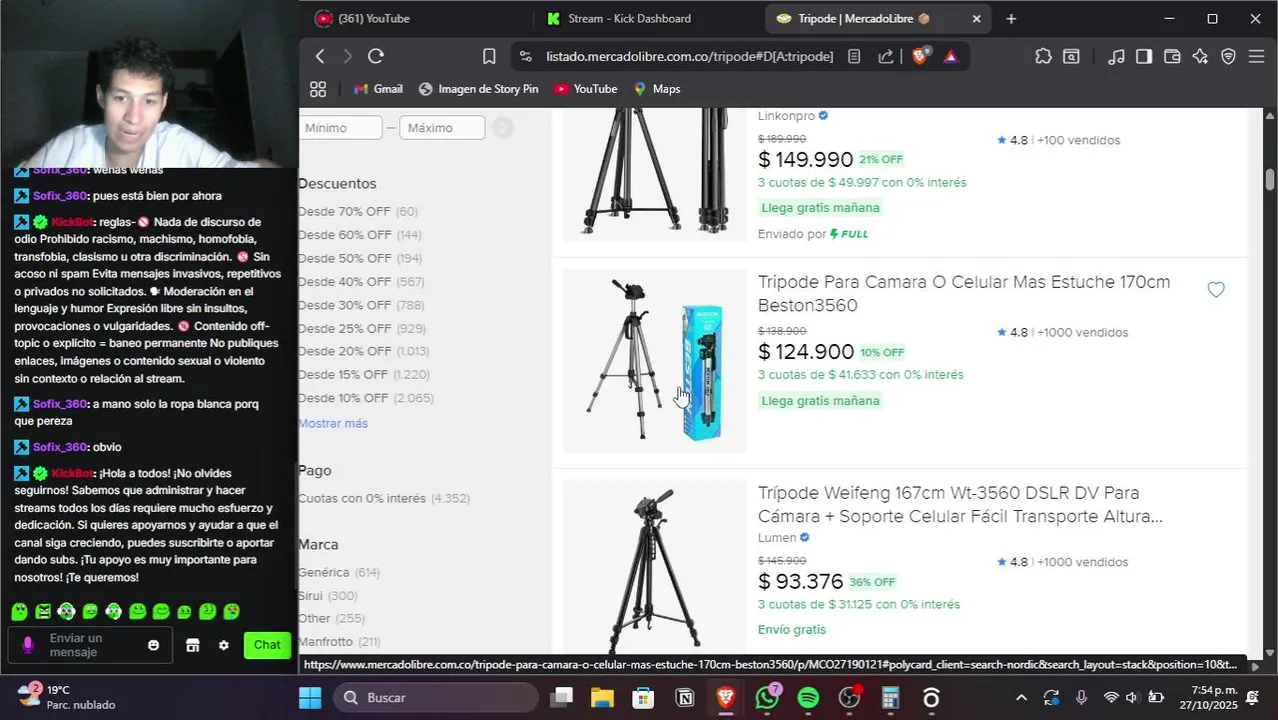
Task: Open Calculator from the taskbar
Action: (x=890, y=697)
